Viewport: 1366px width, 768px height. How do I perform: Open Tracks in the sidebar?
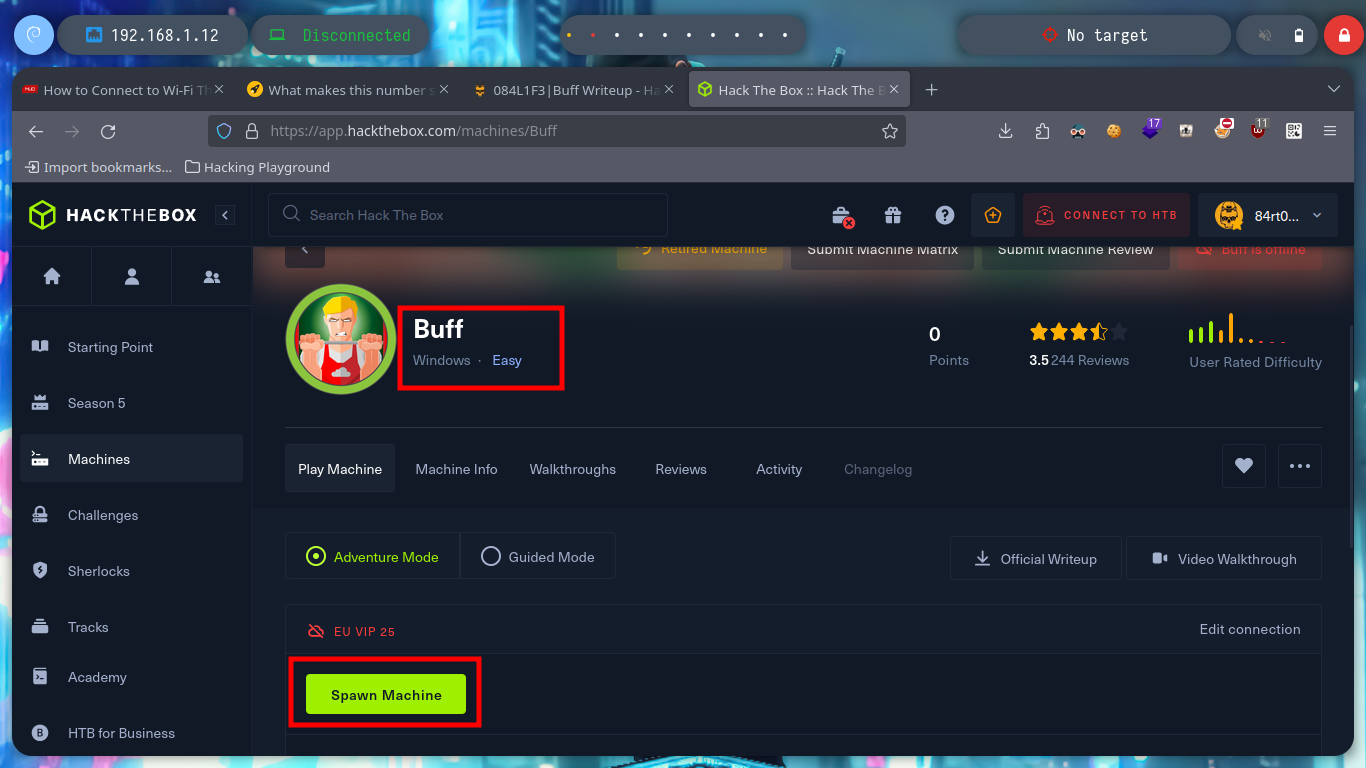click(131, 627)
